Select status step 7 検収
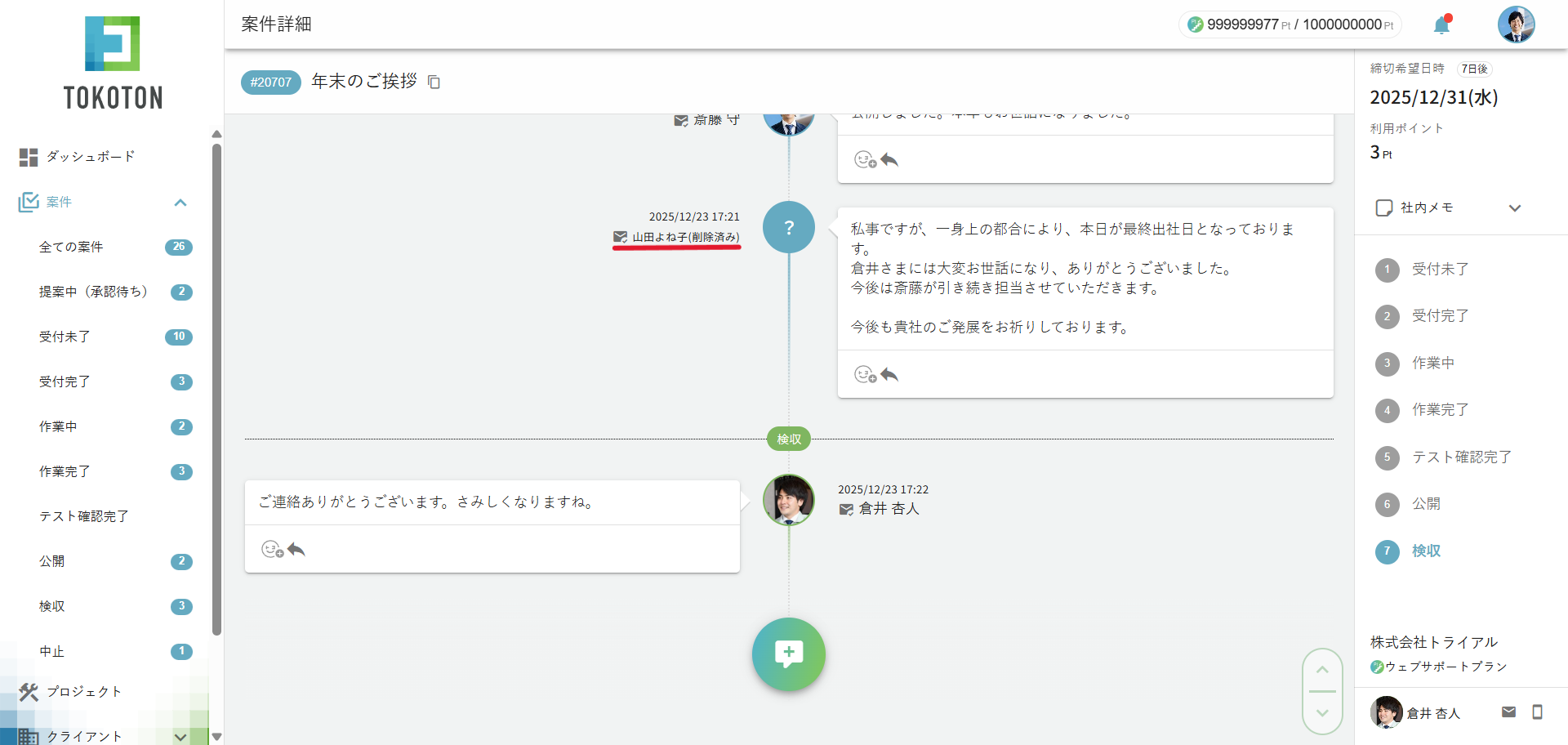This screenshot has height=745, width=1568. pyautogui.click(x=1427, y=551)
